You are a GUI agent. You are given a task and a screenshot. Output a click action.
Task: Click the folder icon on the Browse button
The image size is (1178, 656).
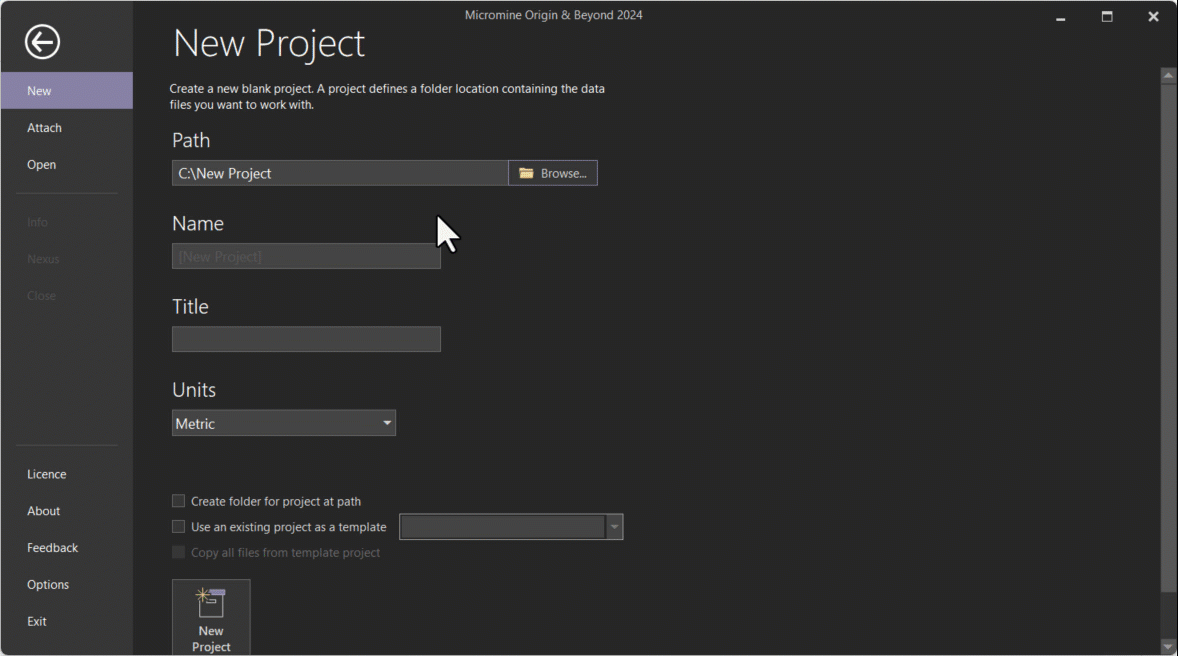[x=527, y=172]
